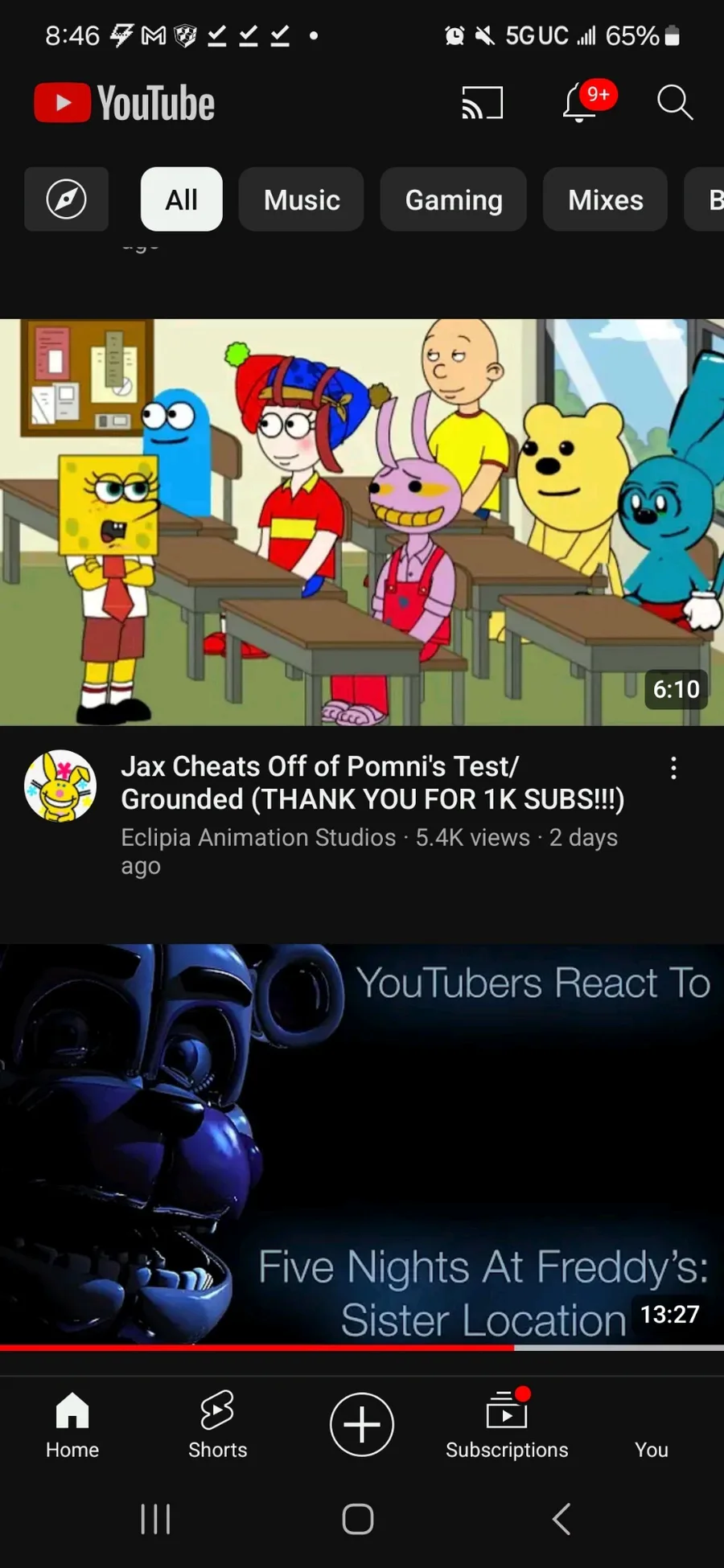The image size is (724, 1568).
Task: Open Eclipia Animation Studios channel avatar
Action: click(x=60, y=786)
